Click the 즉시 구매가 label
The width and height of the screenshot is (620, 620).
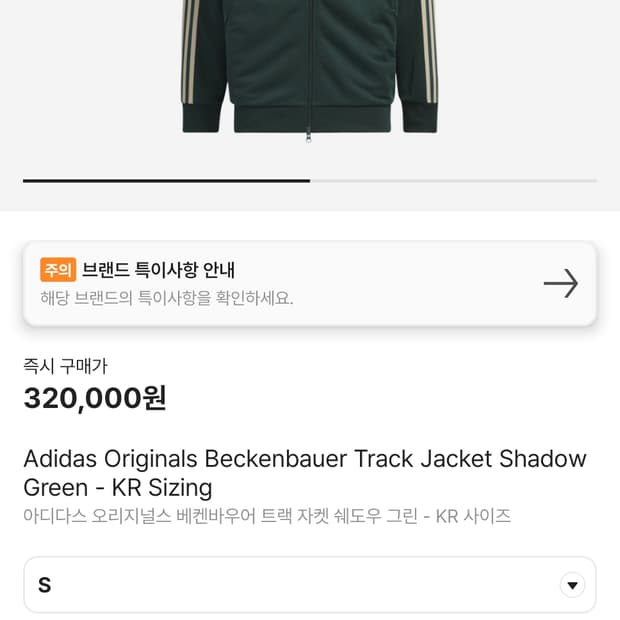[65, 366]
